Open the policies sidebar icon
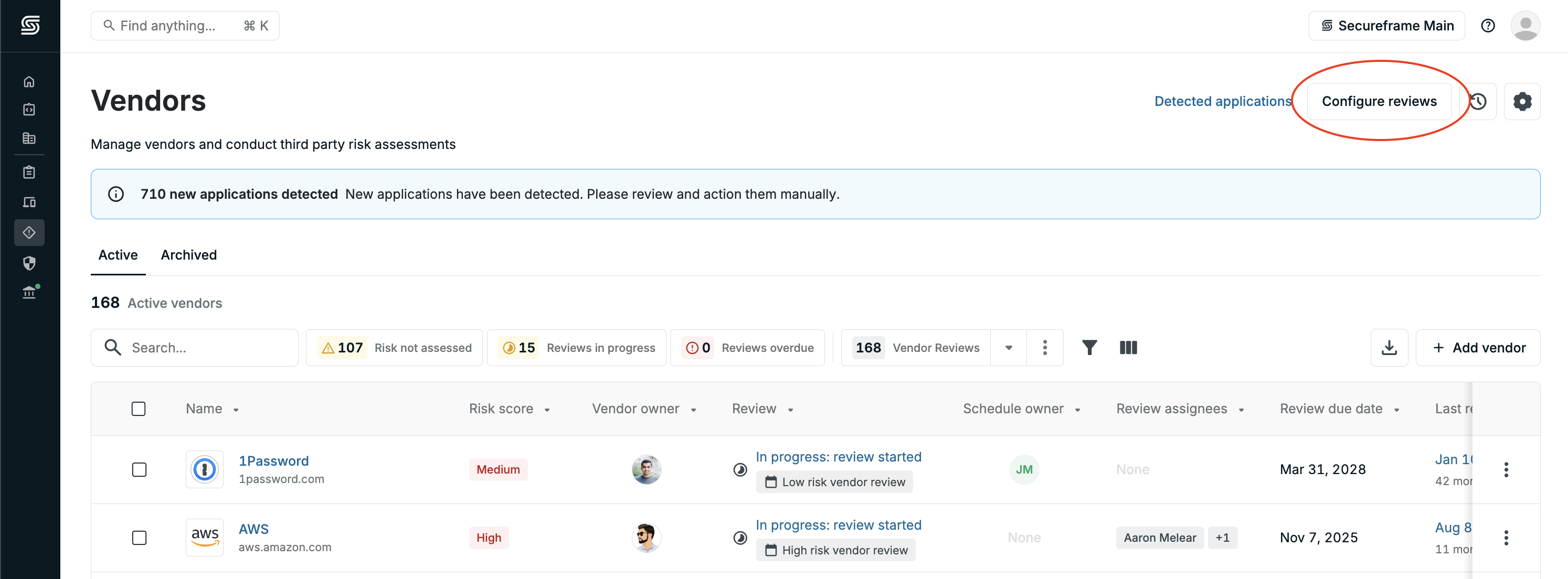The height and width of the screenshot is (579, 1568). point(29,137)
